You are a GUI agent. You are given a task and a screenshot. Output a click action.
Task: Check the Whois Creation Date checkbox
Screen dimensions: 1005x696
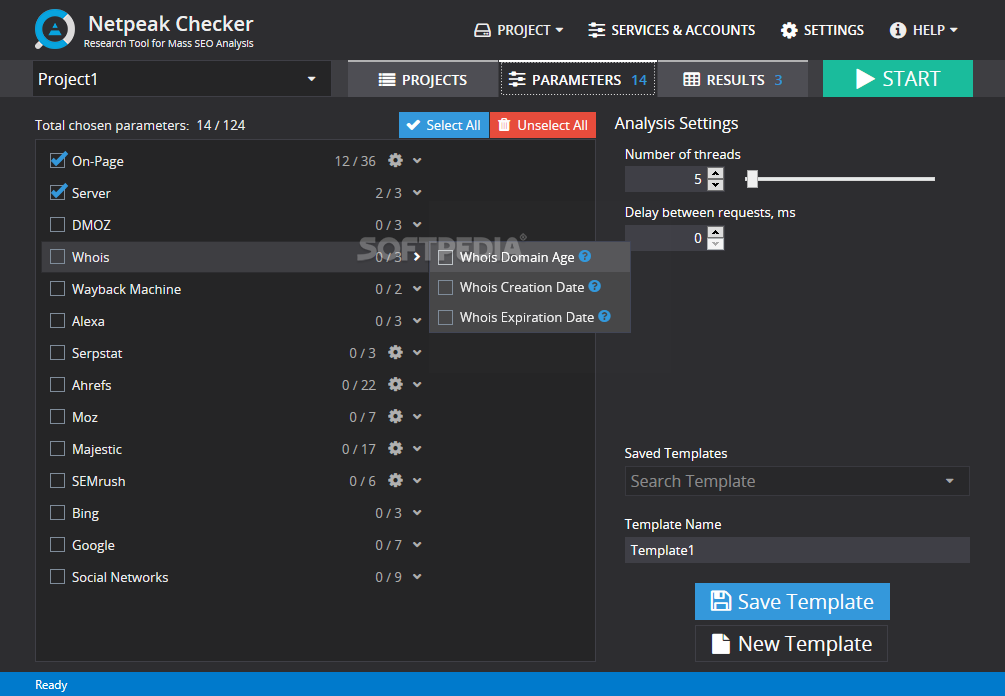(x=445, y=287)
